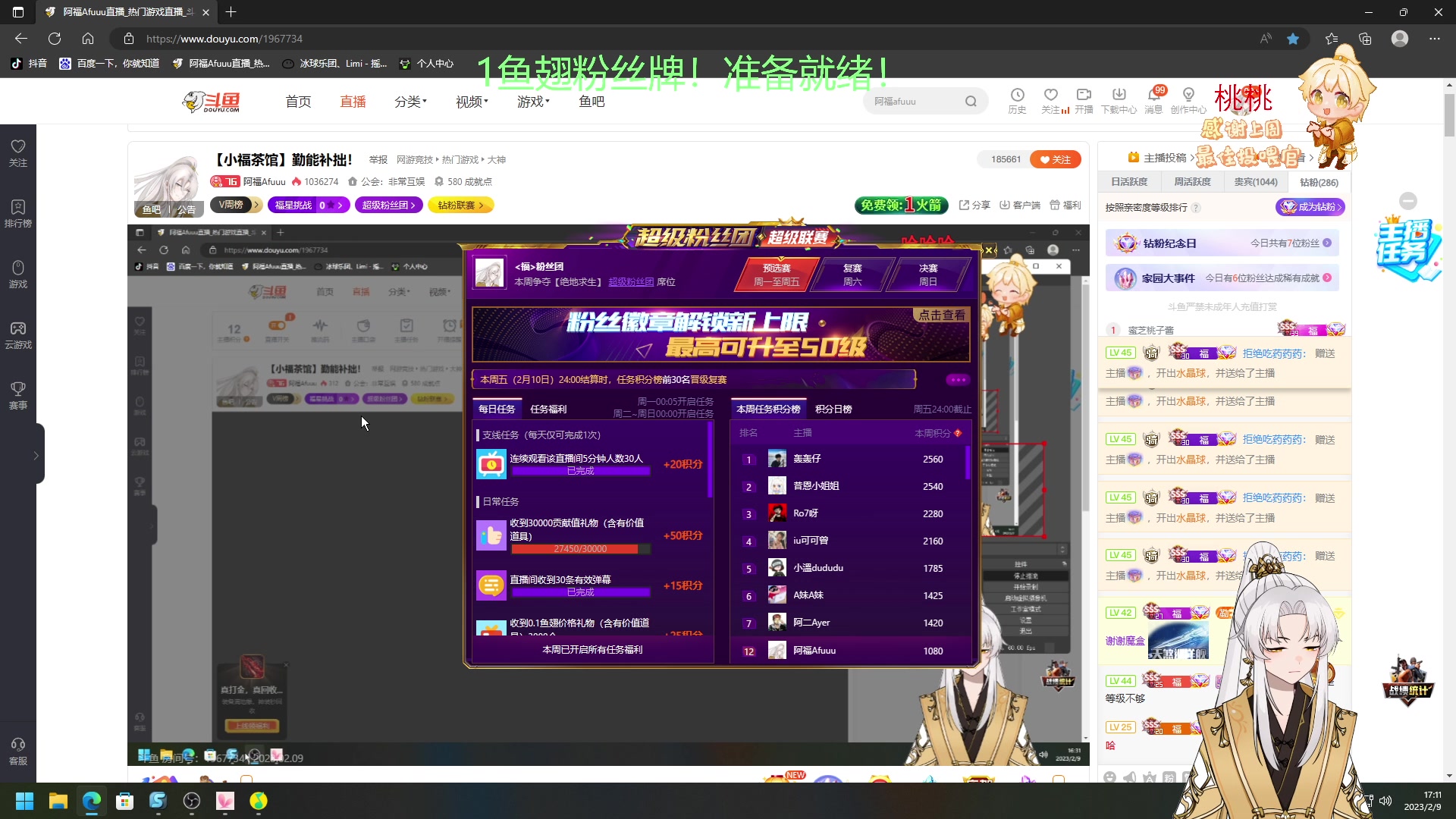The width and height of the screenshot is (1456, 819).
Task: Click the 成为钻粉 button
Action: pyautogui.click(x=1310, y=207)
